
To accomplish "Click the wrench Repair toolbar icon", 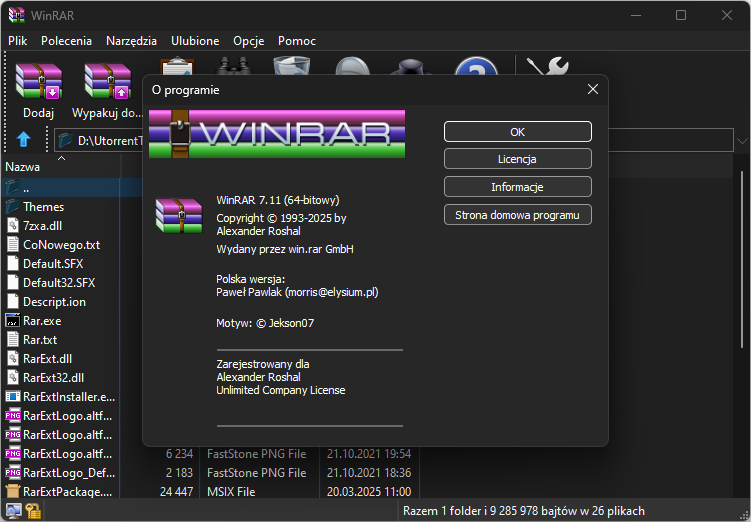I will (x=547, y=66).
